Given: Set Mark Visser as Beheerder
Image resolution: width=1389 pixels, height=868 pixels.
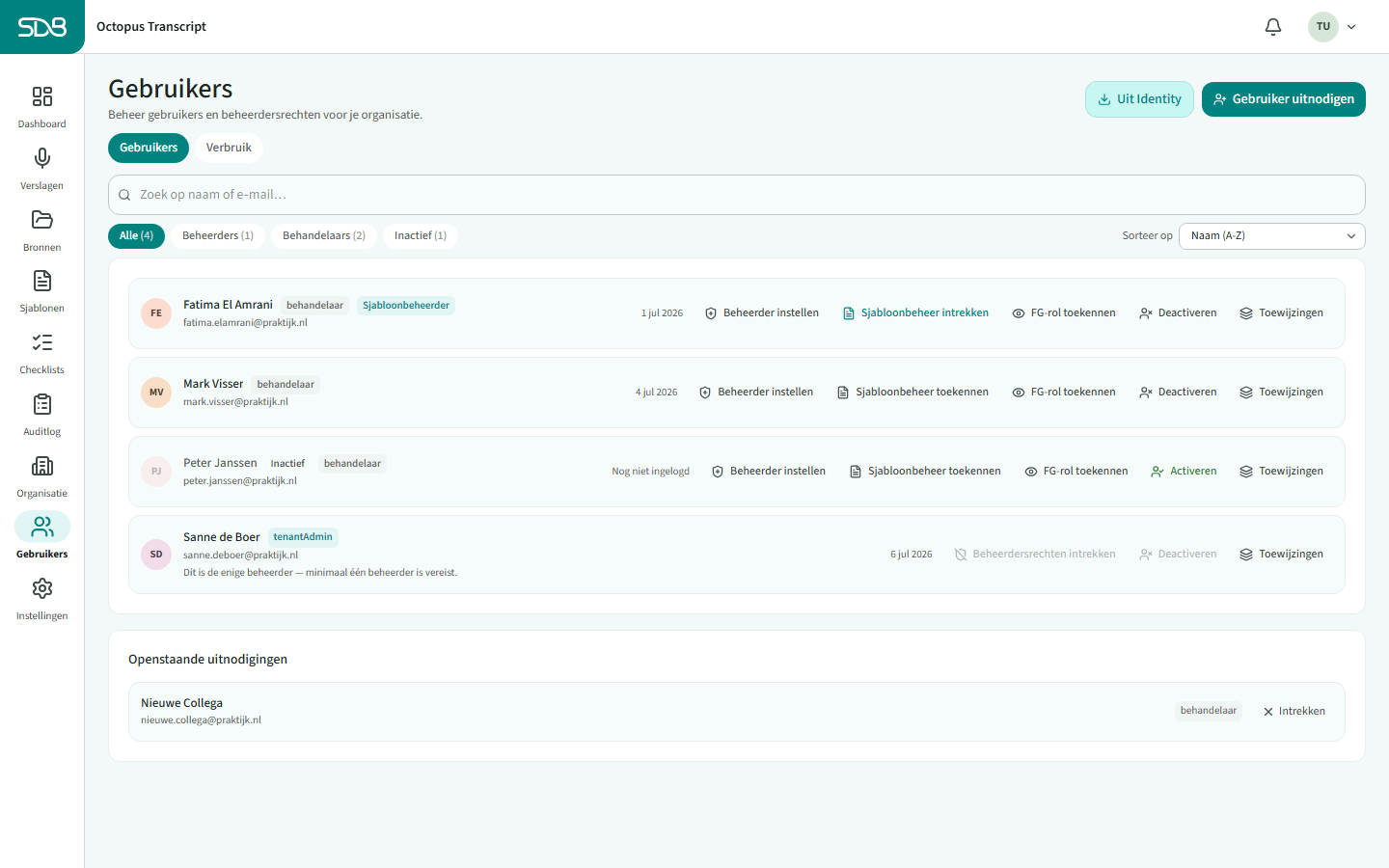Looking at the screenshot, I should 756,393.
